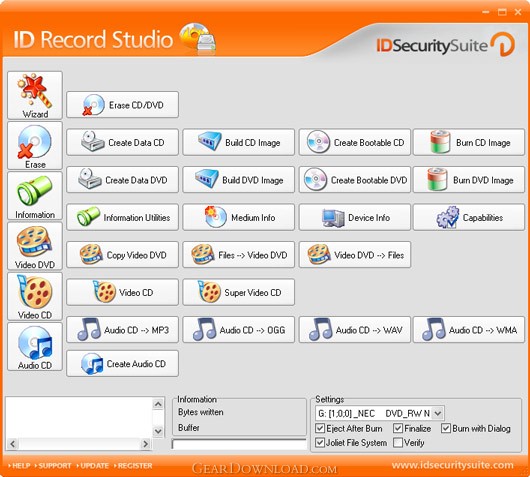Select the Erase disc sidebar icon
Screen dimensions: 530x477
pyautogui.click(x=35, y=146)
